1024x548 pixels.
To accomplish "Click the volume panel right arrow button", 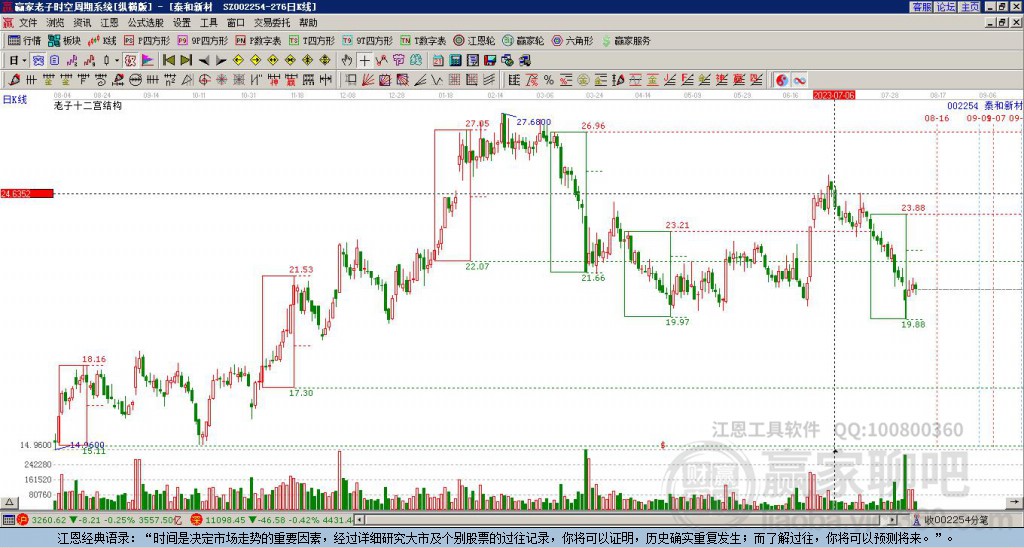I will point(1015,503).
